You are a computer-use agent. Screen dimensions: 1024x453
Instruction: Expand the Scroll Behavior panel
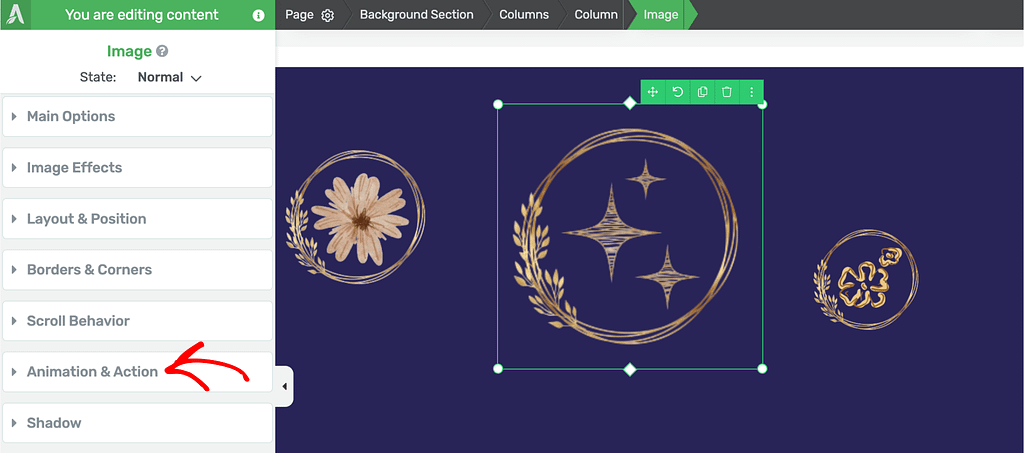click(x=137, y=321)
